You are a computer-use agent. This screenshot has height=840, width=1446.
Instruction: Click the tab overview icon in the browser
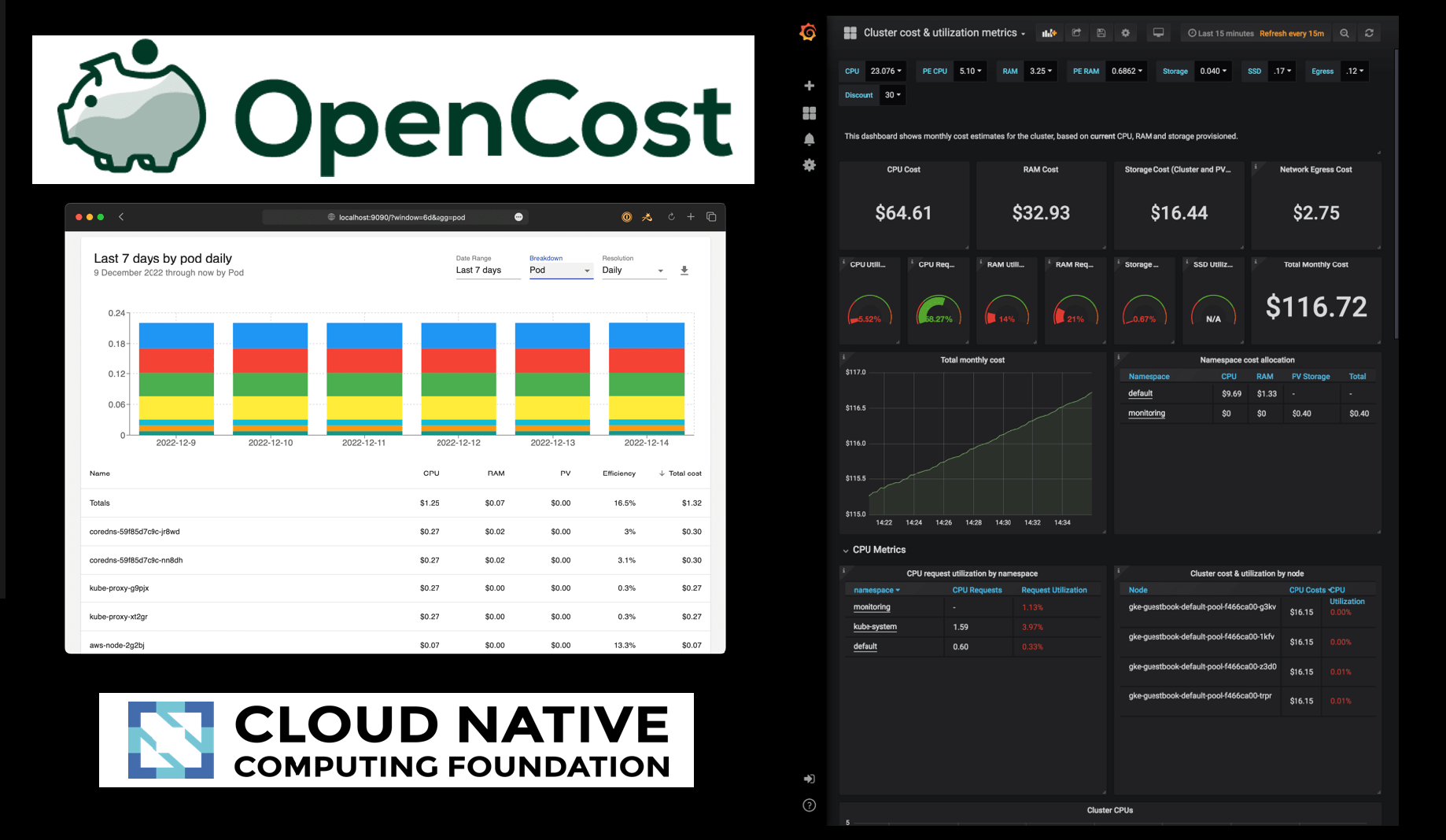pyautogui.click(x=711, y=217)
